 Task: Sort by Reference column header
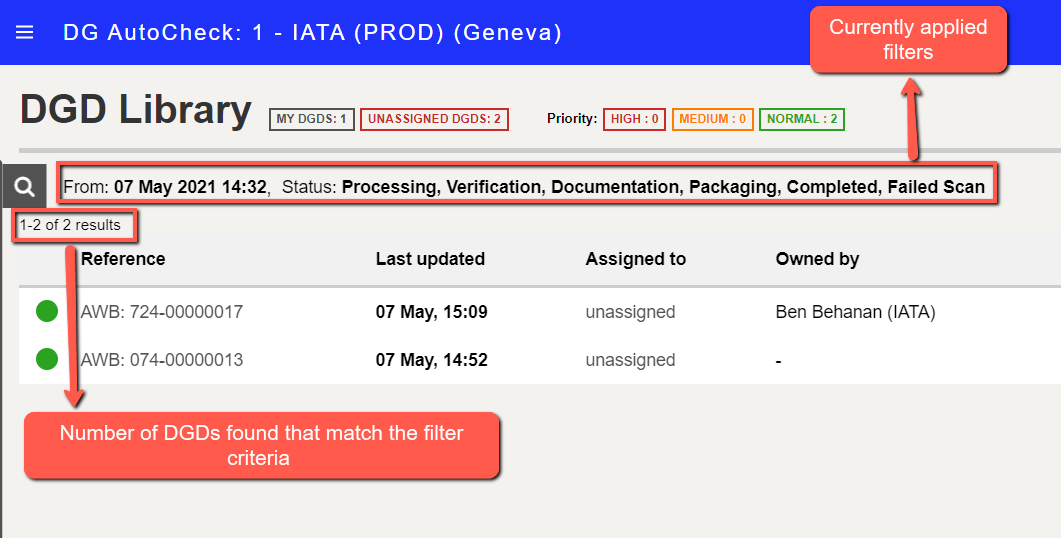pos(123,259)
